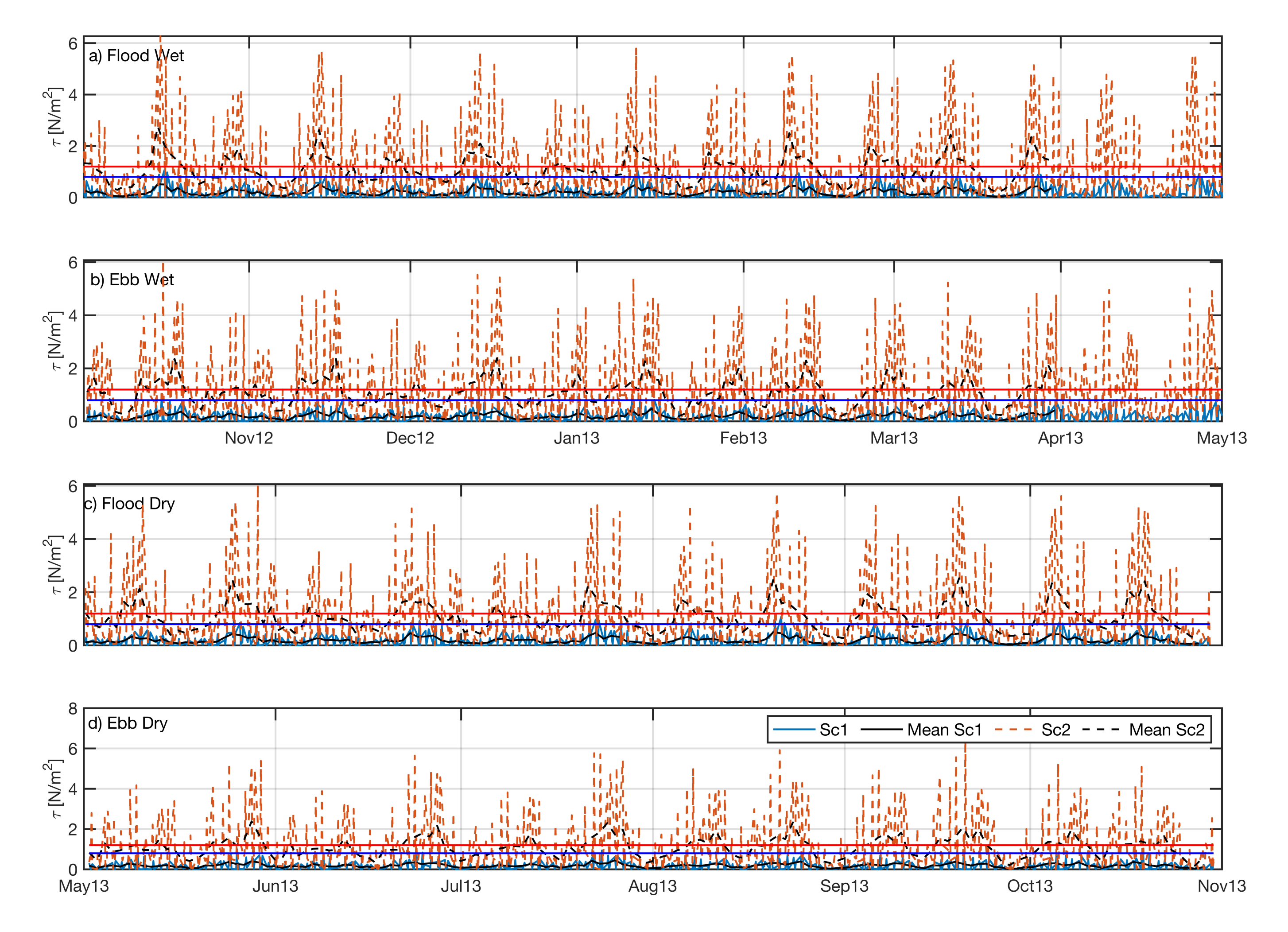1288x932 pixels.
Task: Click the Aug13 tick label on bottom axis
Action: pyautogui.click(x=652, y=886)
